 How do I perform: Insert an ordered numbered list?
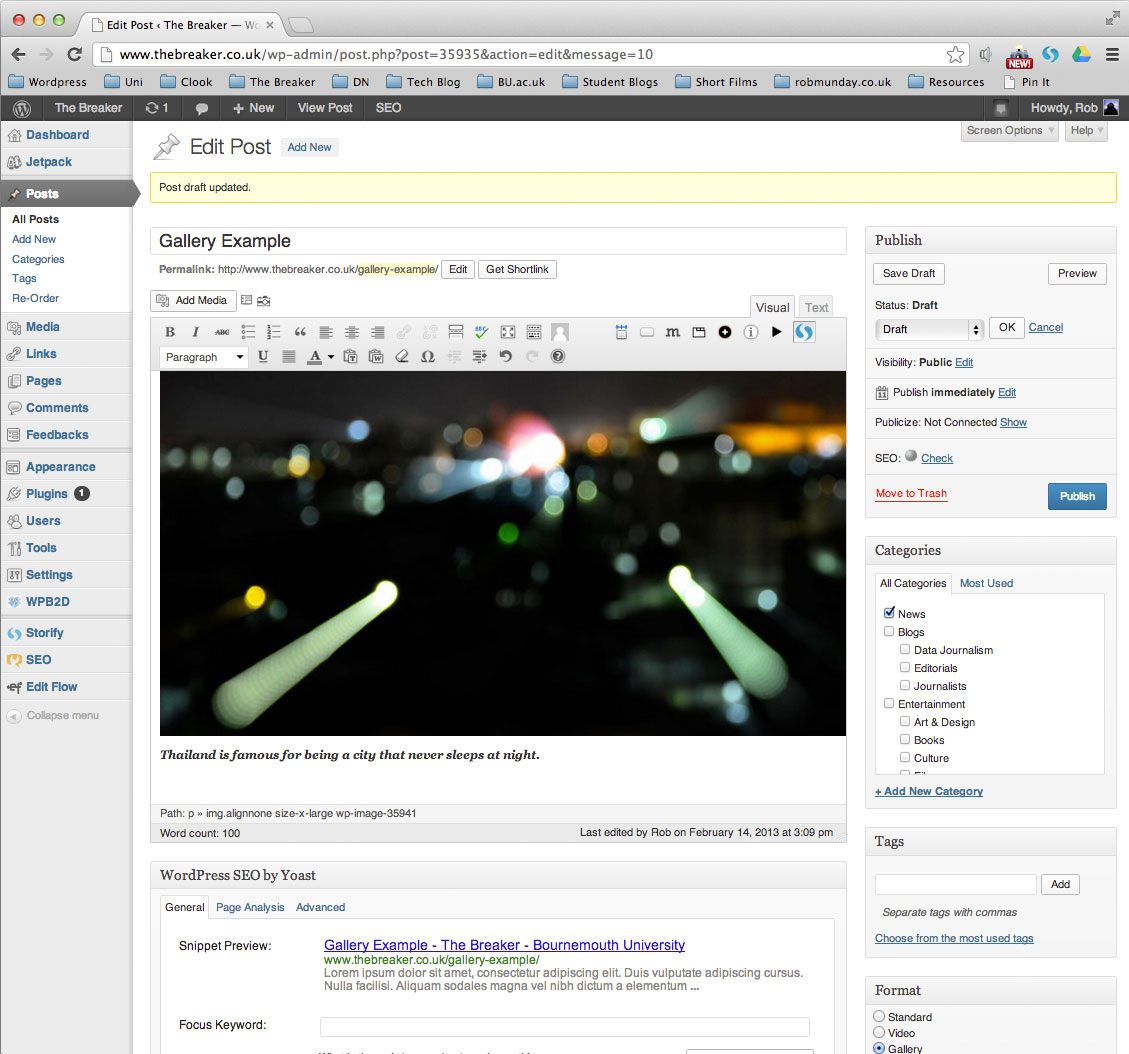(x=274, y=332)
